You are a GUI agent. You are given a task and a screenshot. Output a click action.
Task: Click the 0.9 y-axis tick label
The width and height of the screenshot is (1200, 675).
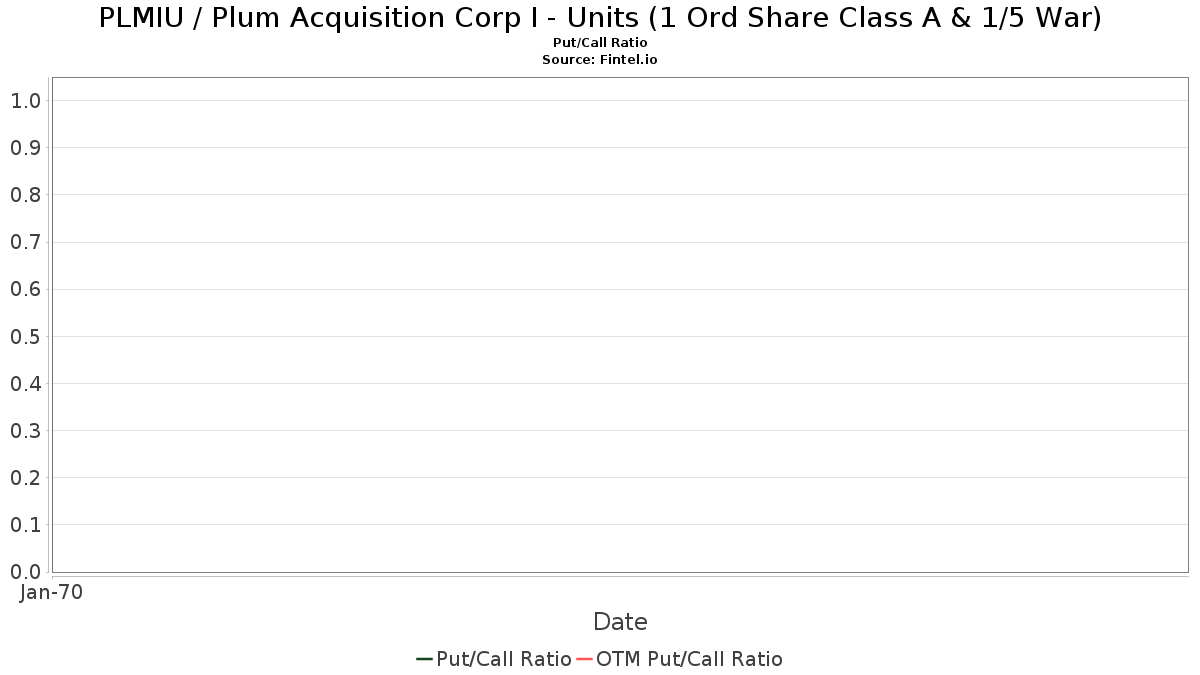(26, 148)
